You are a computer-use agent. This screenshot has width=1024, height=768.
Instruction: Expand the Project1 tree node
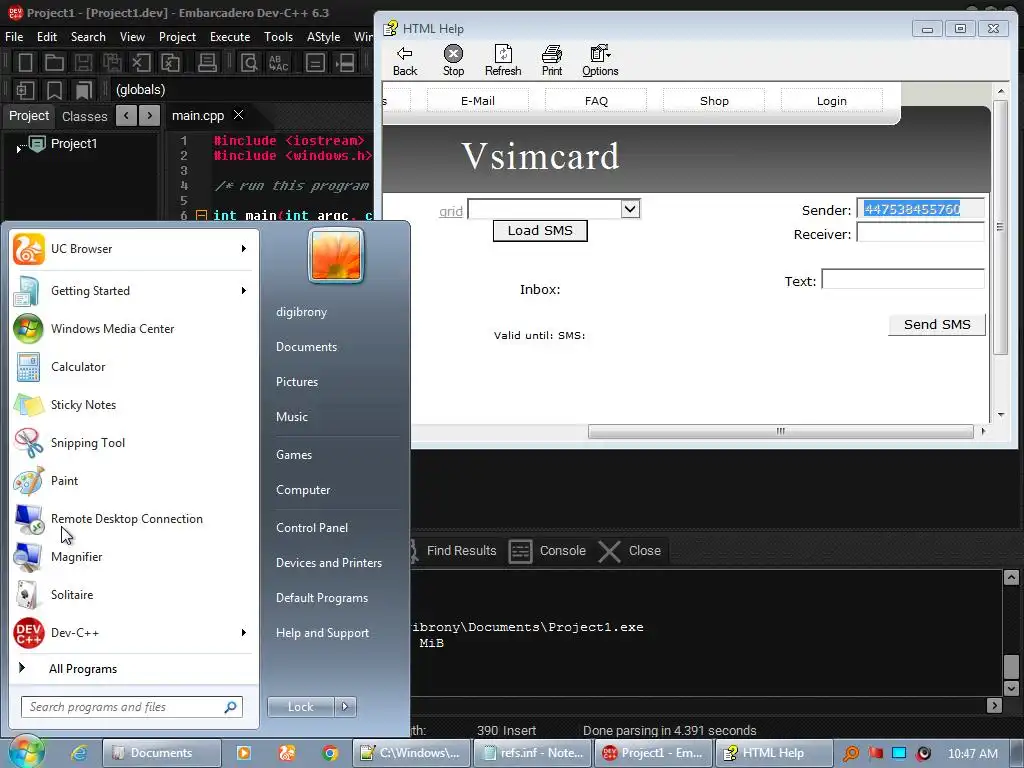pos(18,149)
